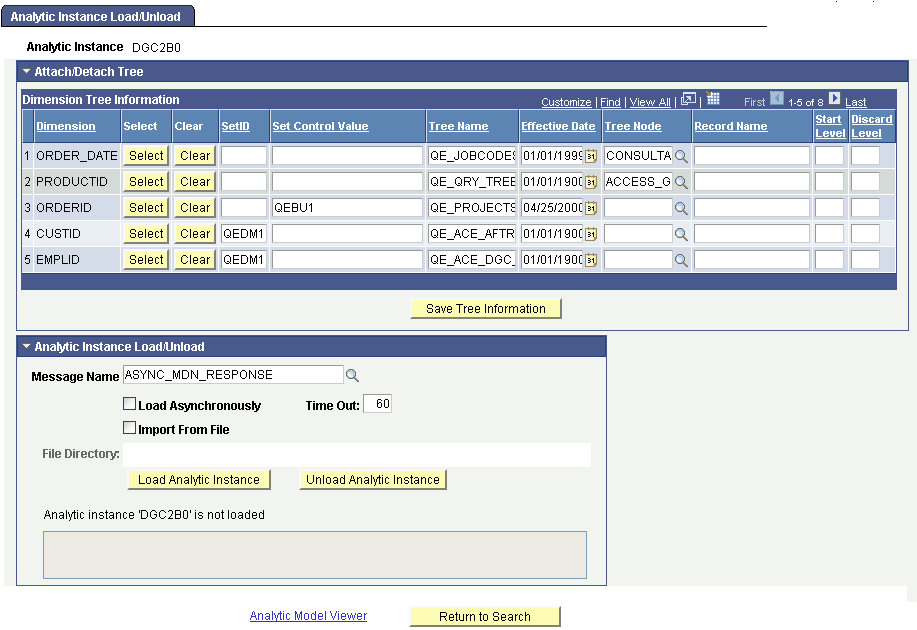Screen dimensions: 917x630
Task: Open the EMPLID row calendar icon
Action: click(589, 259)
